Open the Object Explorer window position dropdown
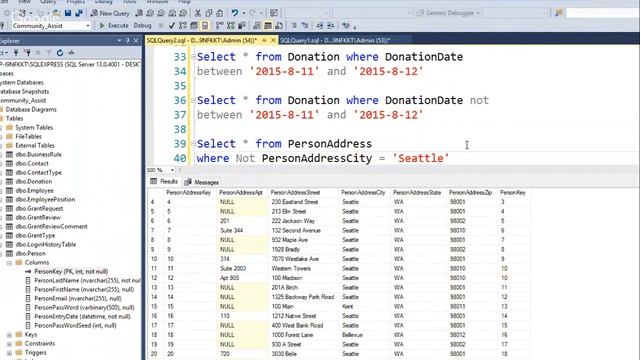The image size is (640, 360). point(119,40)
